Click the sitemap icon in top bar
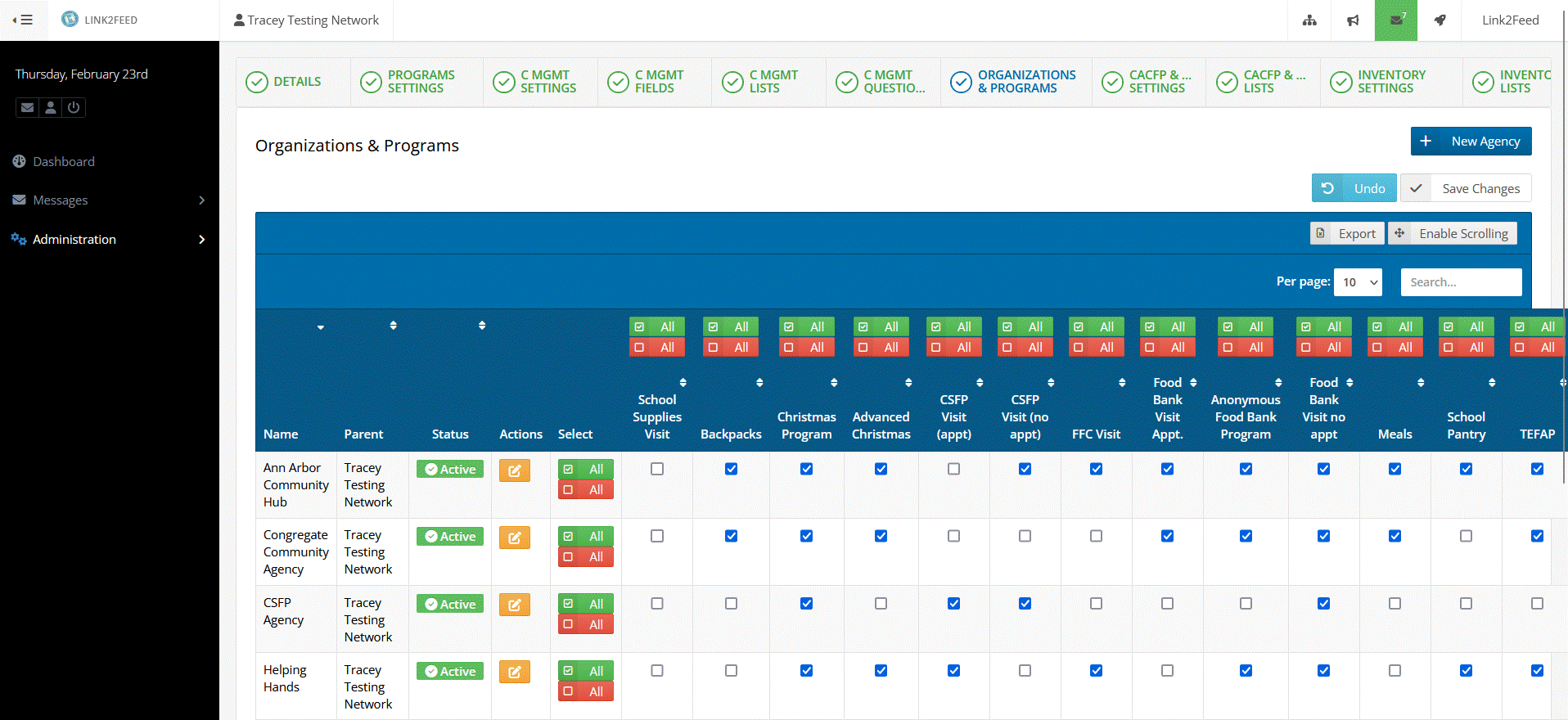The image size is (1568, 720). 1309,20
